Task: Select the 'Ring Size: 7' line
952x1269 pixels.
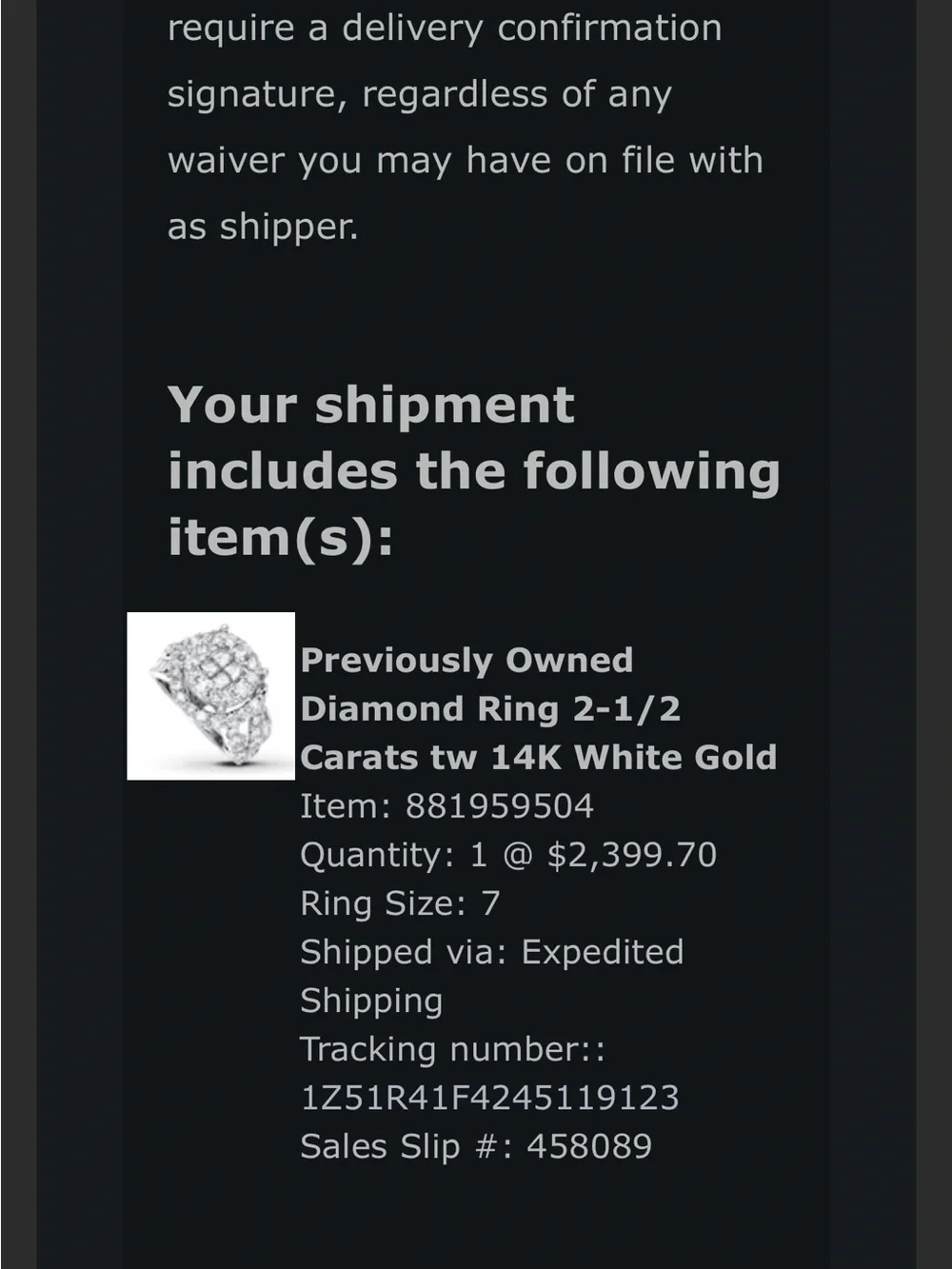Action: coord(400,903)
